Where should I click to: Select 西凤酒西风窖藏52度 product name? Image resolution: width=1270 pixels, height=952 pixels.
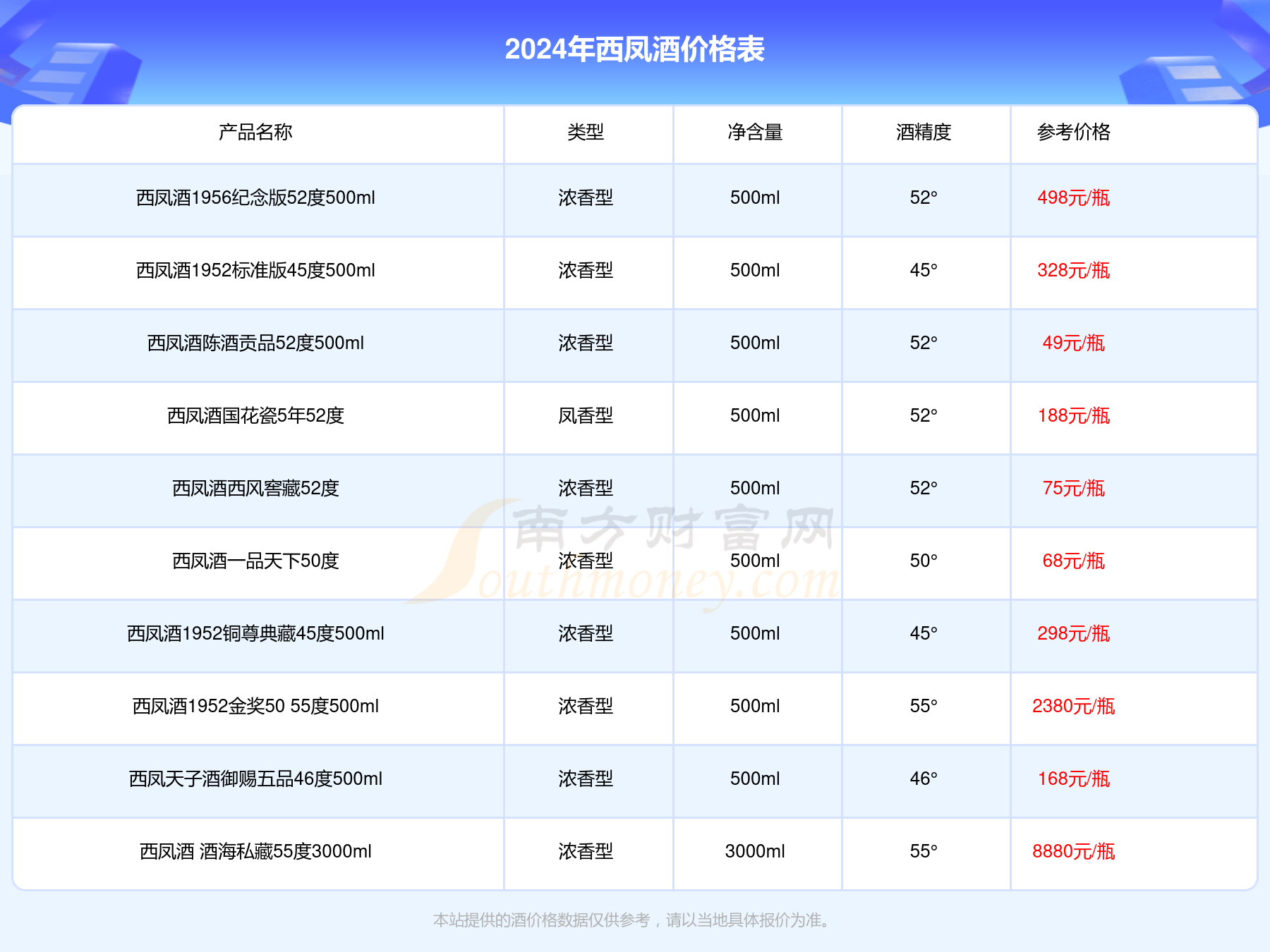[255, 488]
